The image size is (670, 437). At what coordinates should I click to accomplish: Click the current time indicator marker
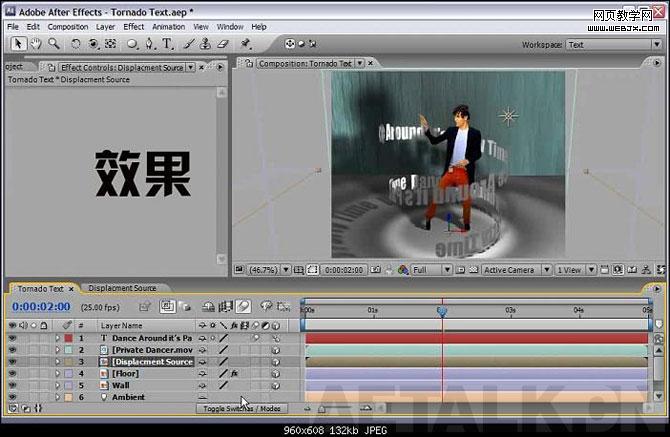point(442,311)
